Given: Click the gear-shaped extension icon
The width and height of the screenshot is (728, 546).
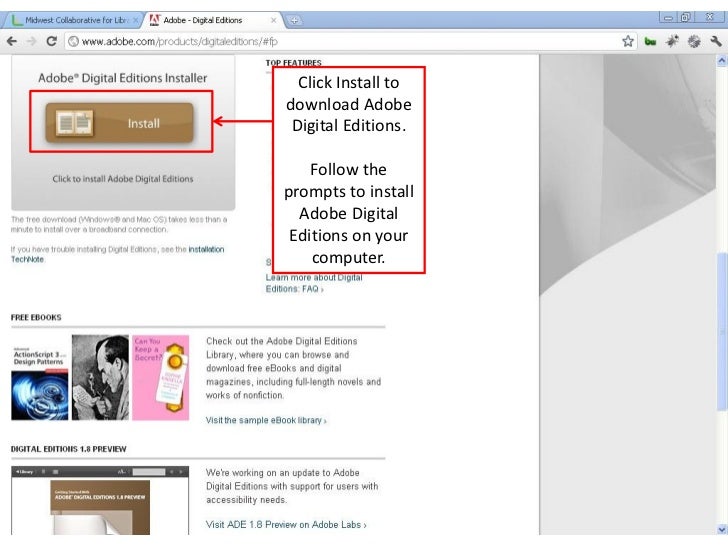Looking at the screenshot, I should tap(694, 41).
